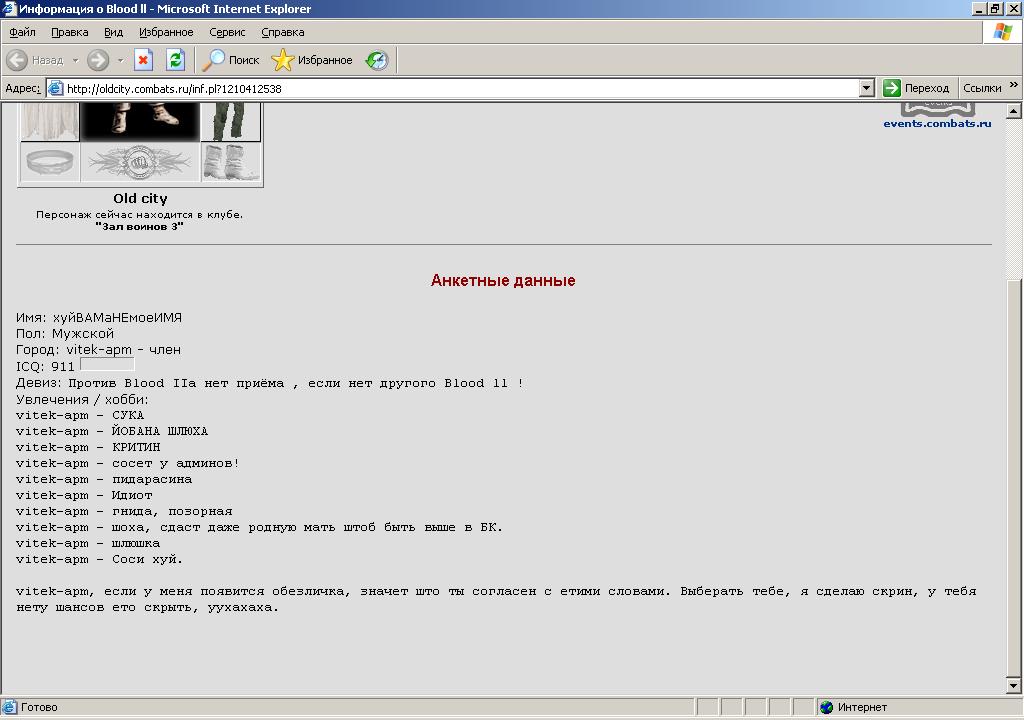Click the Пол: Мужской line
This screenshot has width=1024, height=720.
[x=65, y=333]
